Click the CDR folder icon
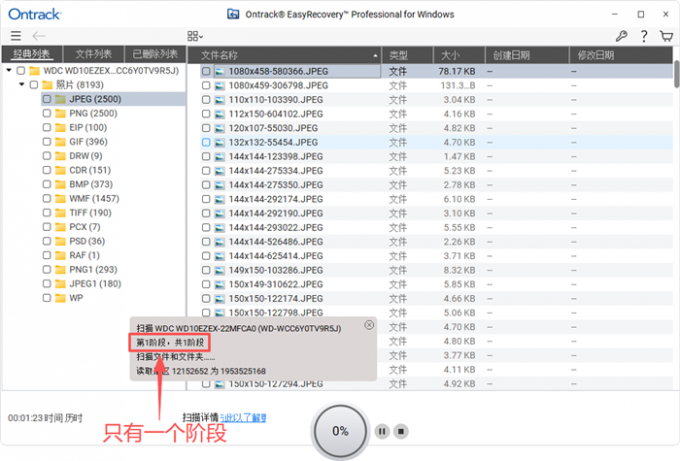 [61, 170]
